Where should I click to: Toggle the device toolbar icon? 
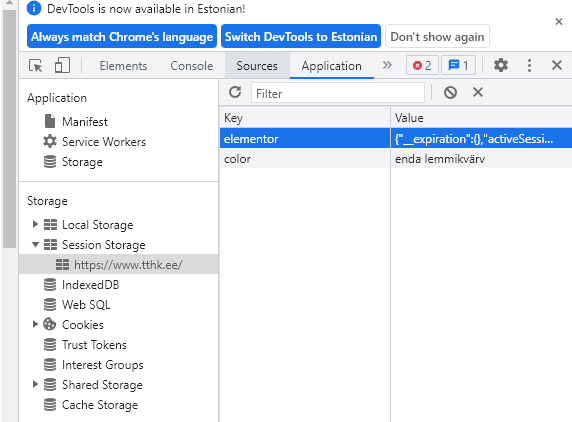coord(62,66)
